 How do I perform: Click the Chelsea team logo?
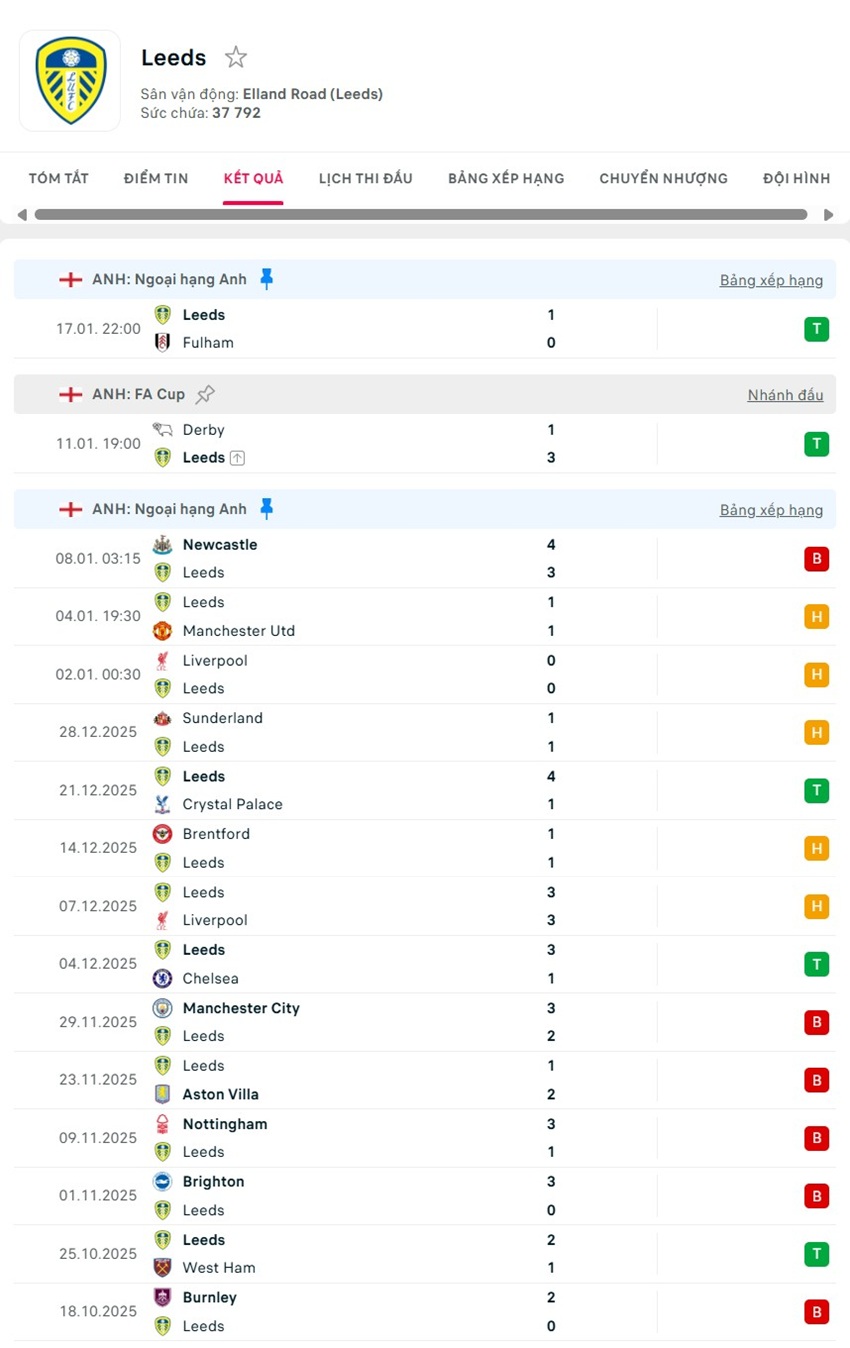(162, 978)
